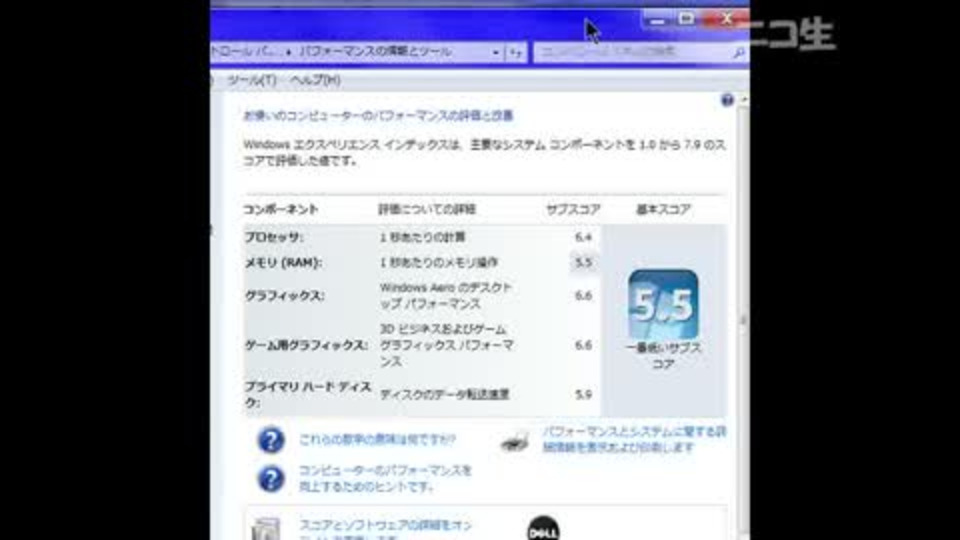Open the パフォーマンスとシステムに関する詳細情報 print link

click(x=634, y=440)
